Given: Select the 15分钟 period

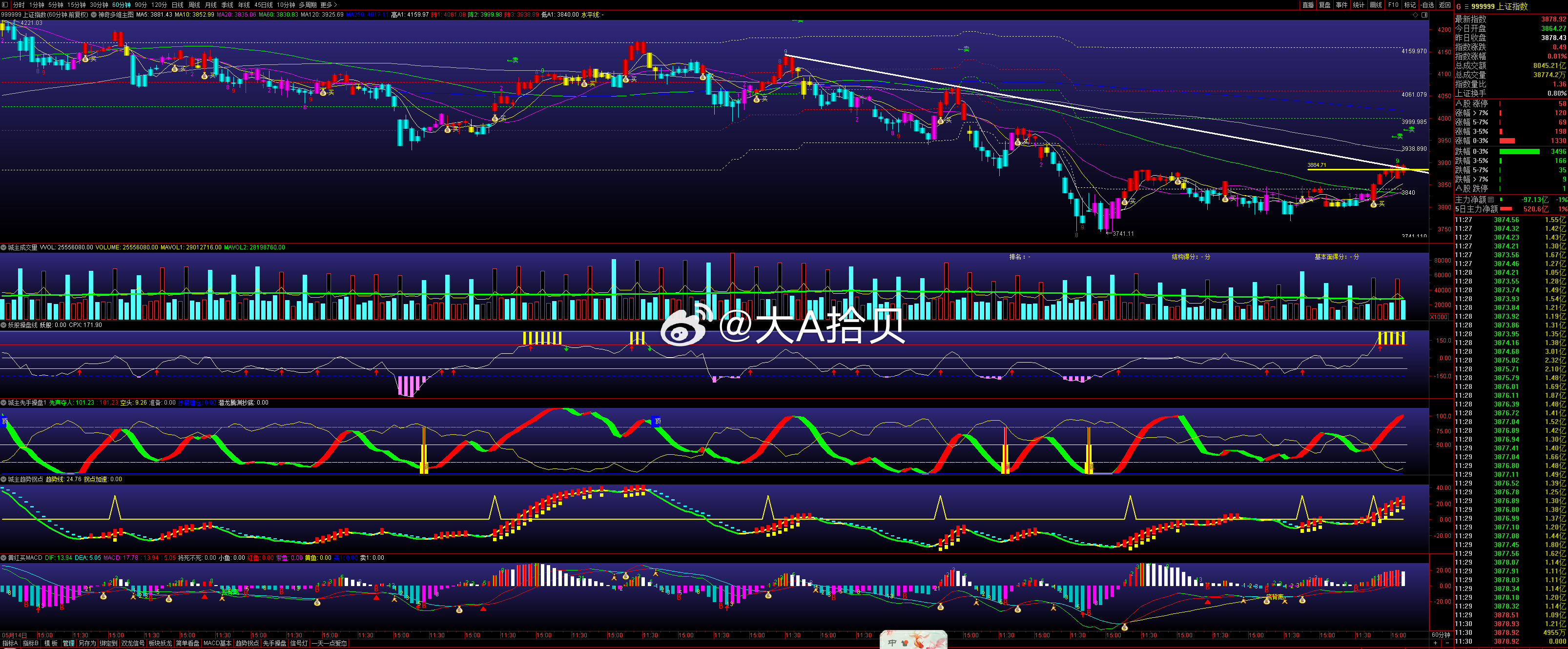Looking at the screenshot, I should click(x=77, y=5).
